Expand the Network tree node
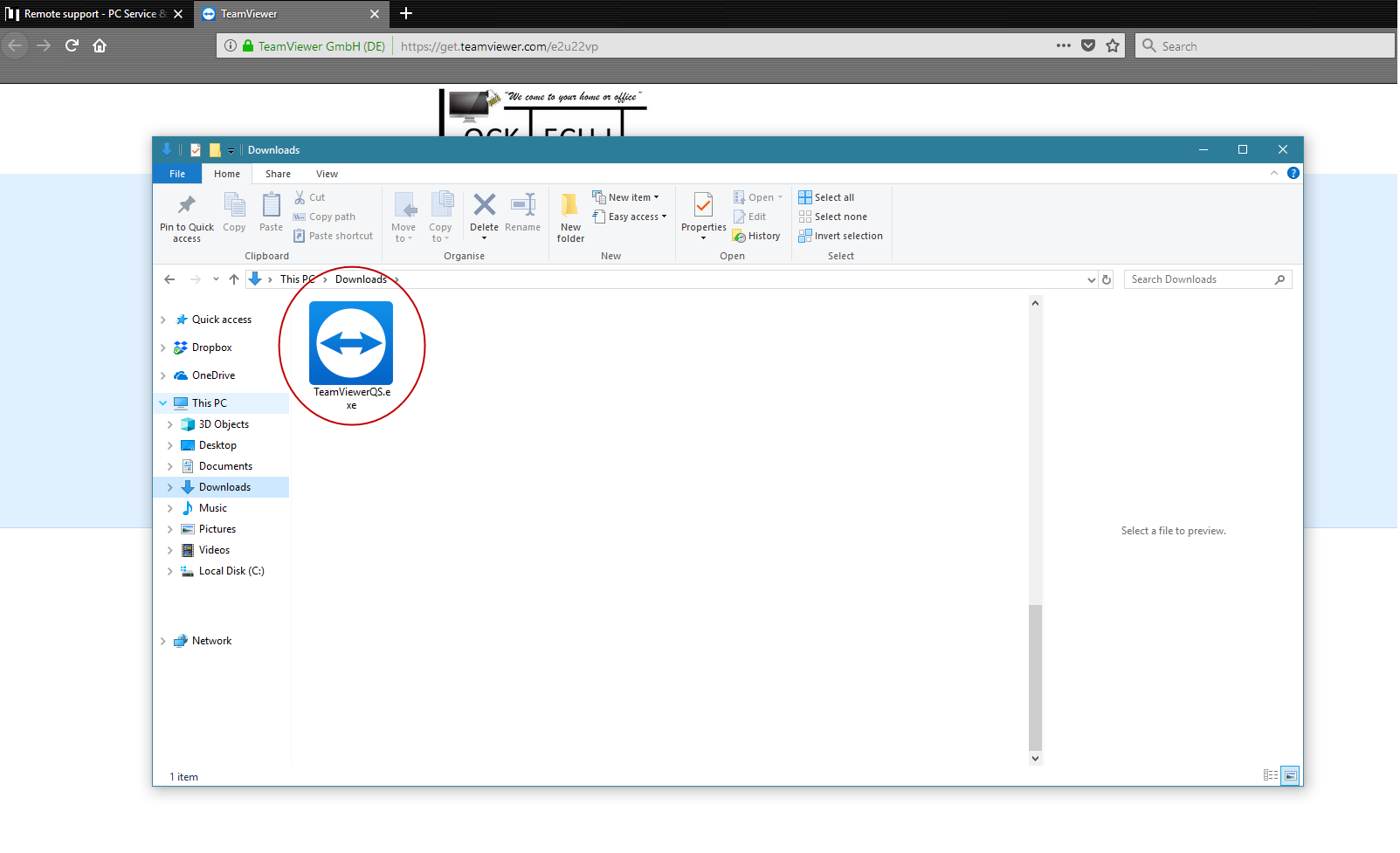This screenshot has width=1400, height=853. coord(163,641)
